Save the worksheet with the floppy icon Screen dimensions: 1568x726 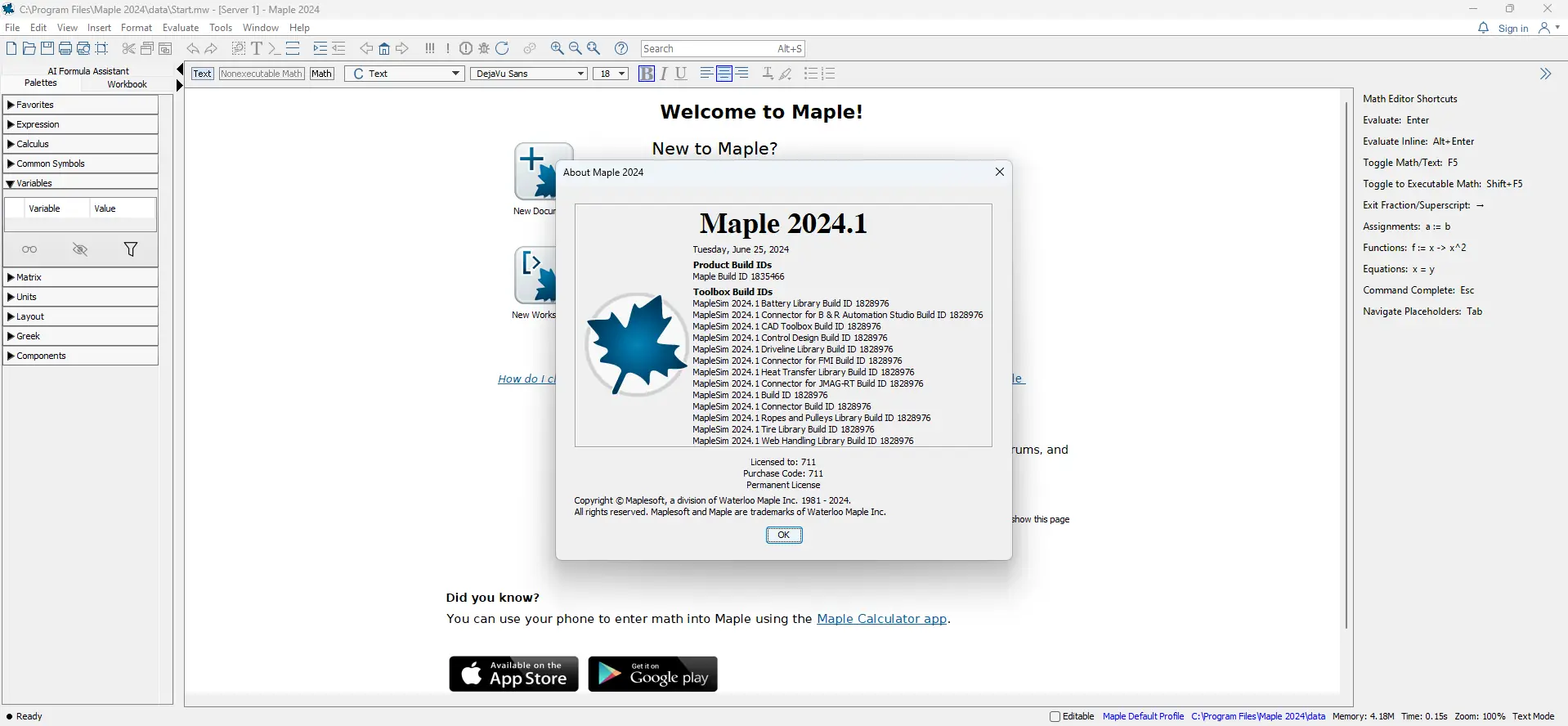coord(47,48)
